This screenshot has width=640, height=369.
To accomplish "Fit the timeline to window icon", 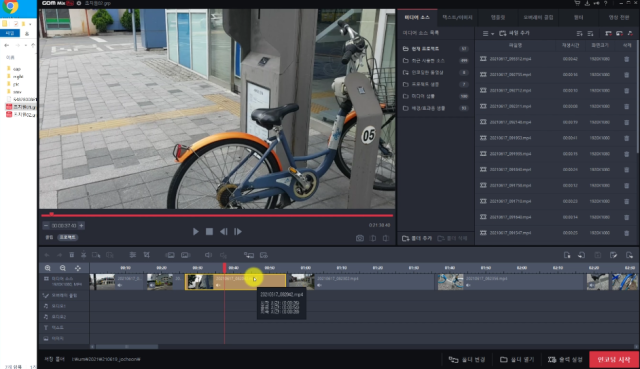I will (78, 268).
